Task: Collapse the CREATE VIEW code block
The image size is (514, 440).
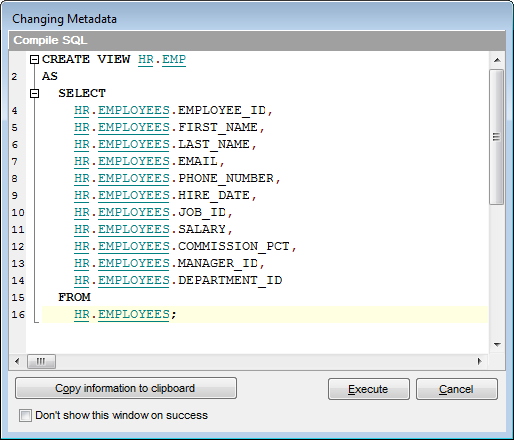Action: click(x=34, y=60)
